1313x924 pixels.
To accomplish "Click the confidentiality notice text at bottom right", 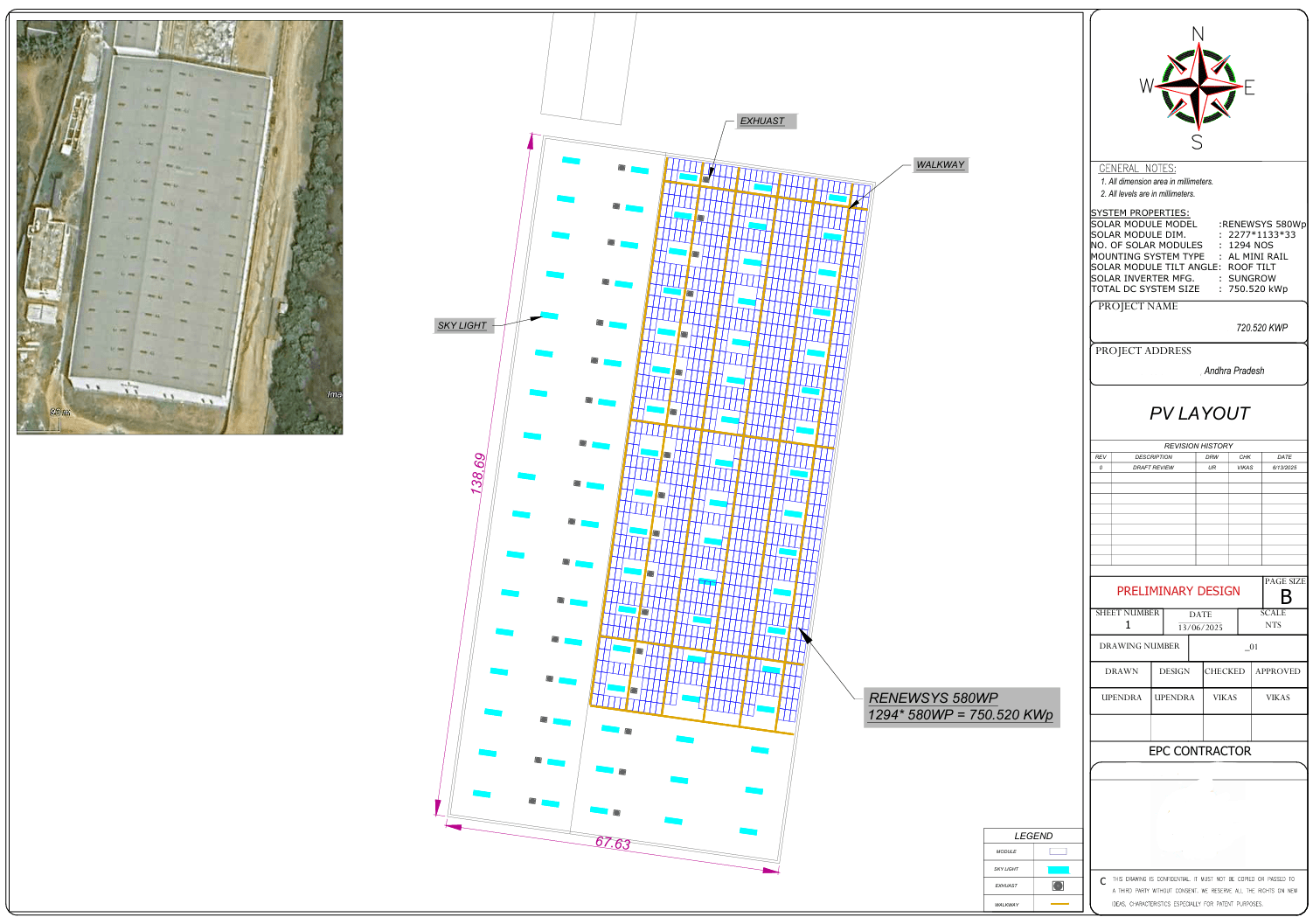I will [1205, 892].
